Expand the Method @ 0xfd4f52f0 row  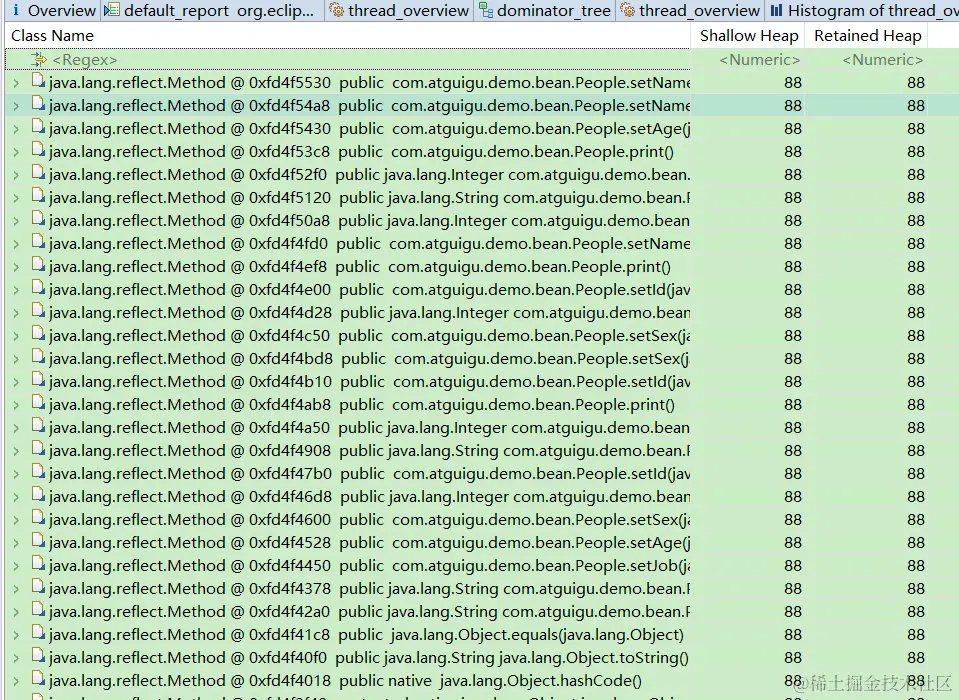pos(17,175)
